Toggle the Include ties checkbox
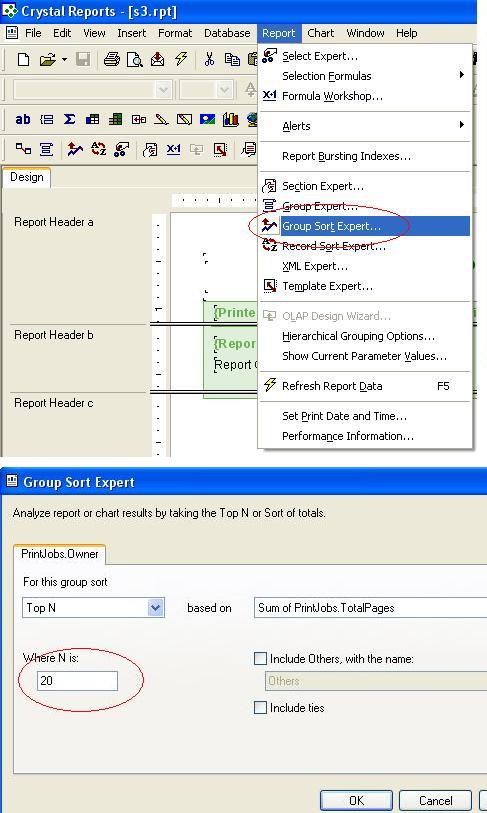The width and height of the screenshot is (487, 813). point(260,707)
